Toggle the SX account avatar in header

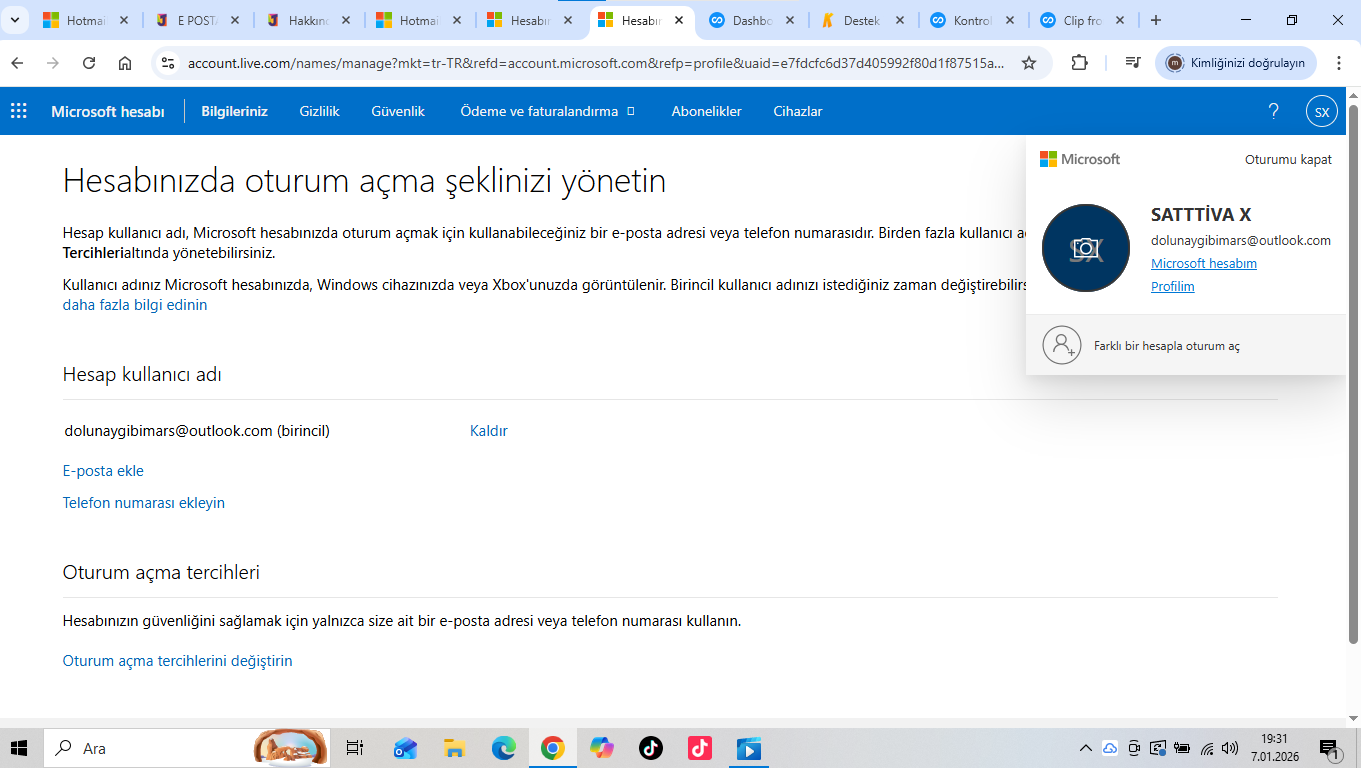[x=1321, y=111]
